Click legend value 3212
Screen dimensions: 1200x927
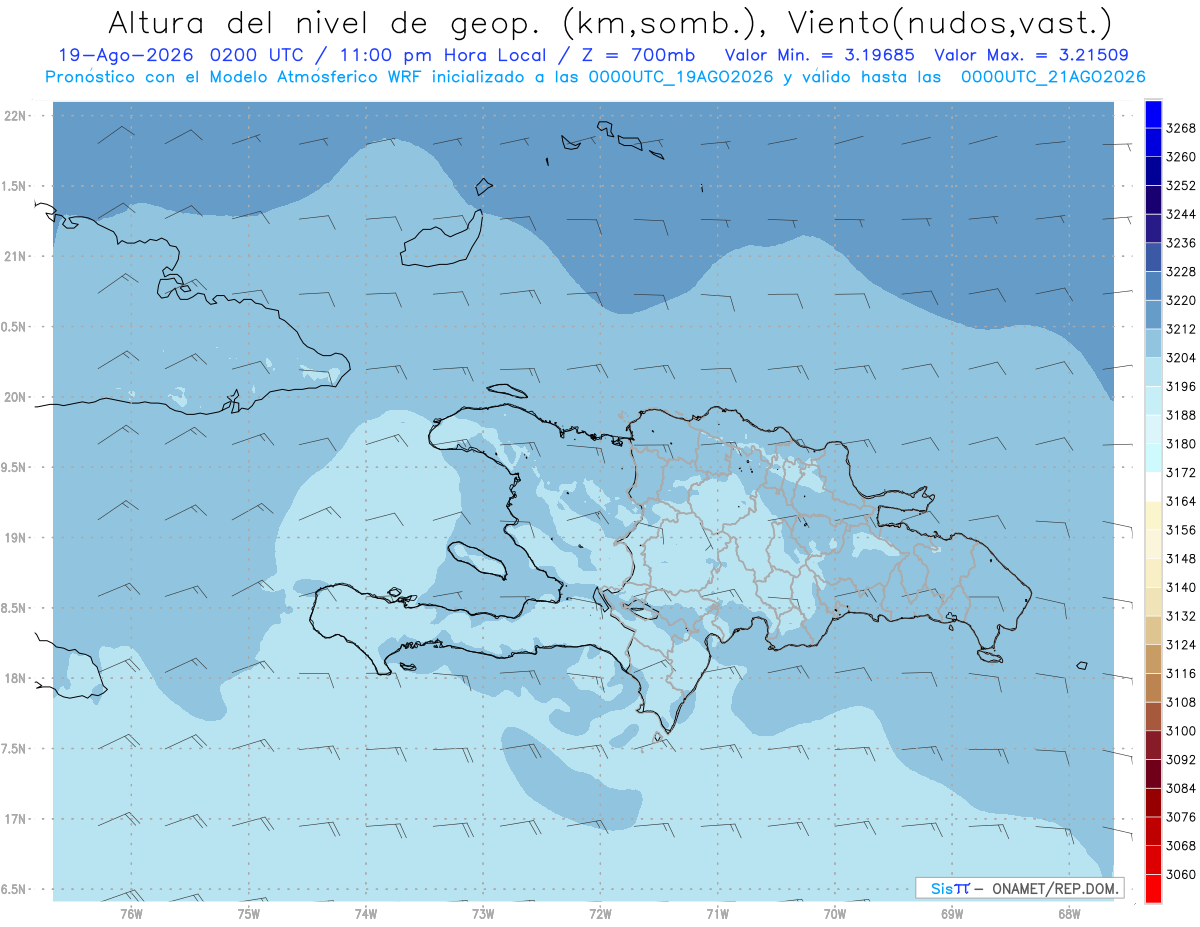click(1181, 329)
